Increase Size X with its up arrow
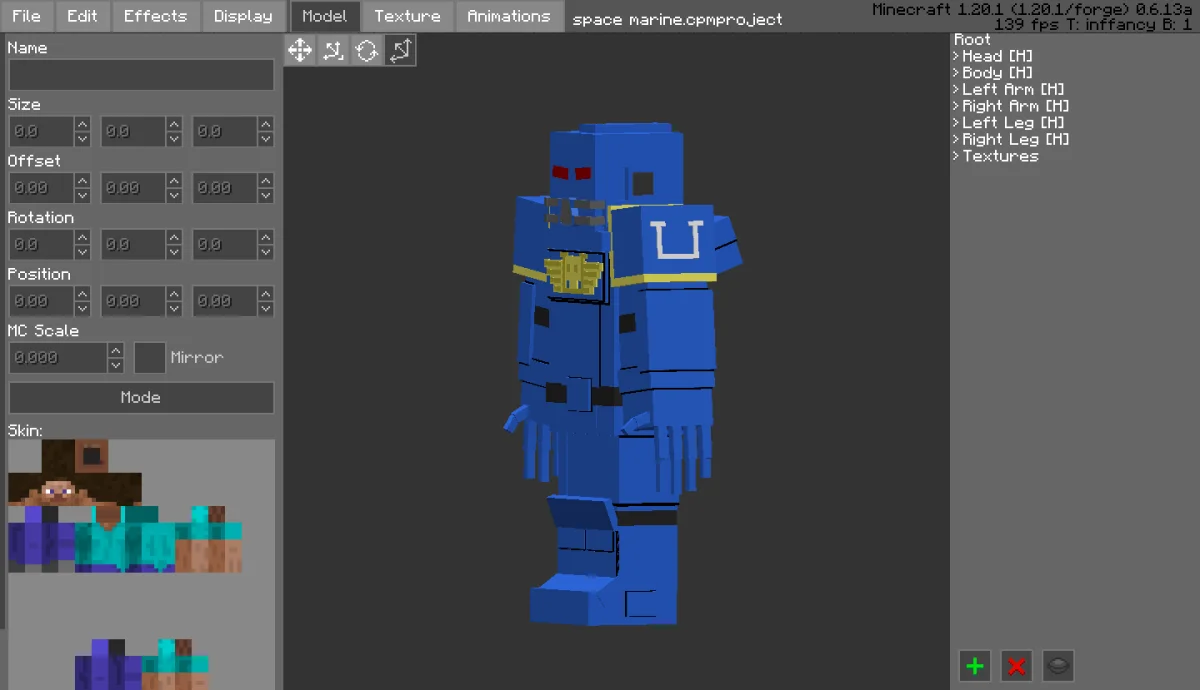The height and width of the screenshot is (690, 1200). point(82,124)
